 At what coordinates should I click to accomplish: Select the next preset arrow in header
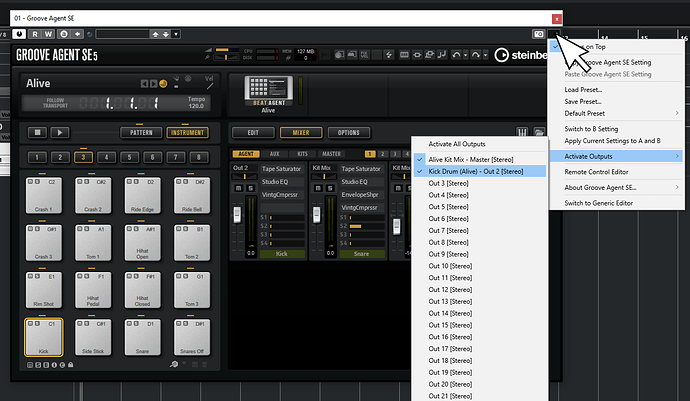pyautogui.click(x=165, y=34)
